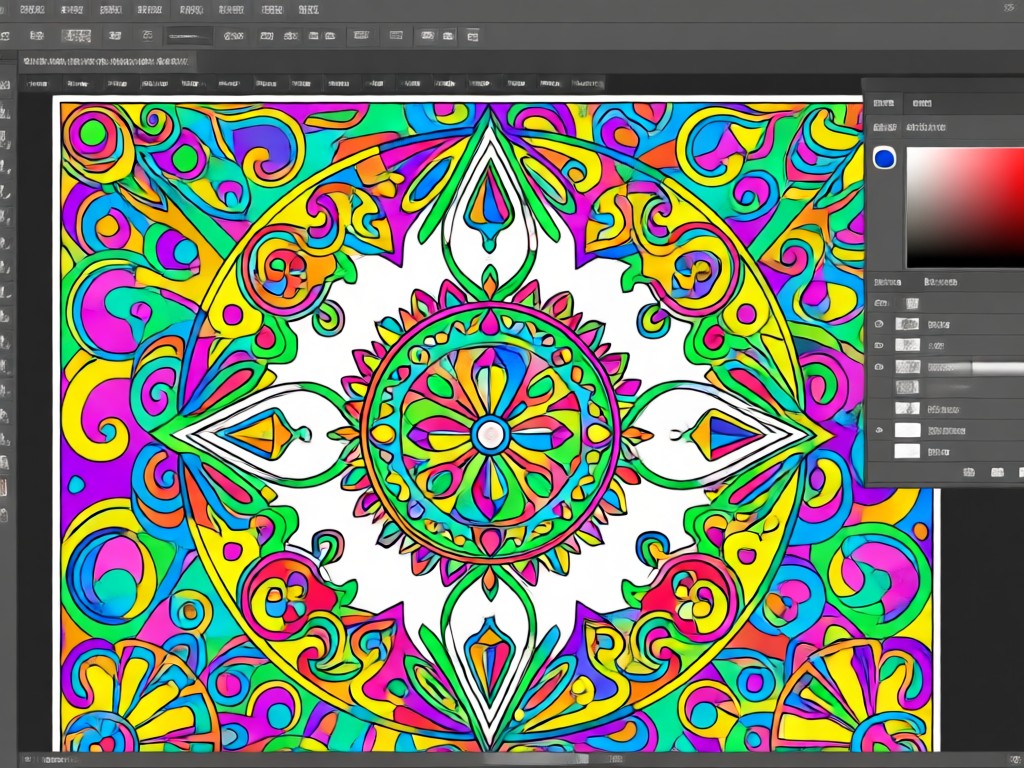Open the last menu in the menu bar
Image resolution: width=1024 pixels, height=768 pixels.
[308, 10]
